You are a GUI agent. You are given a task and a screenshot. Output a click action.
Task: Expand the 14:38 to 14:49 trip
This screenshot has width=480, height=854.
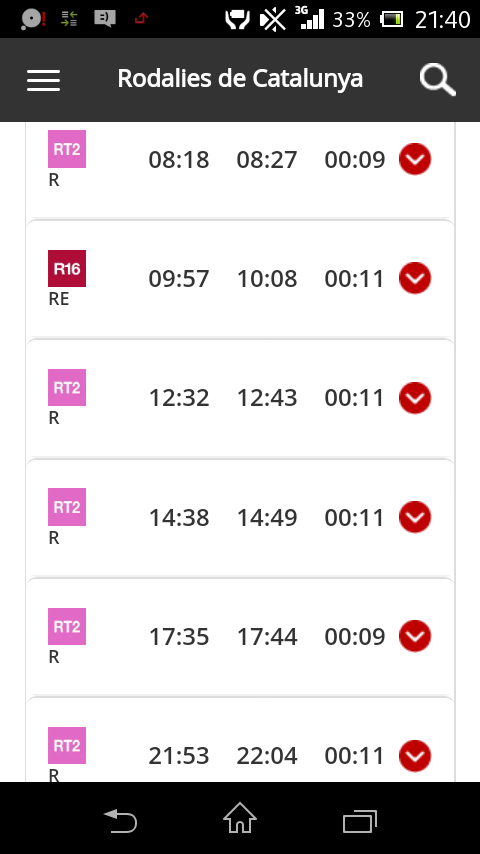[x=415, y=517]
